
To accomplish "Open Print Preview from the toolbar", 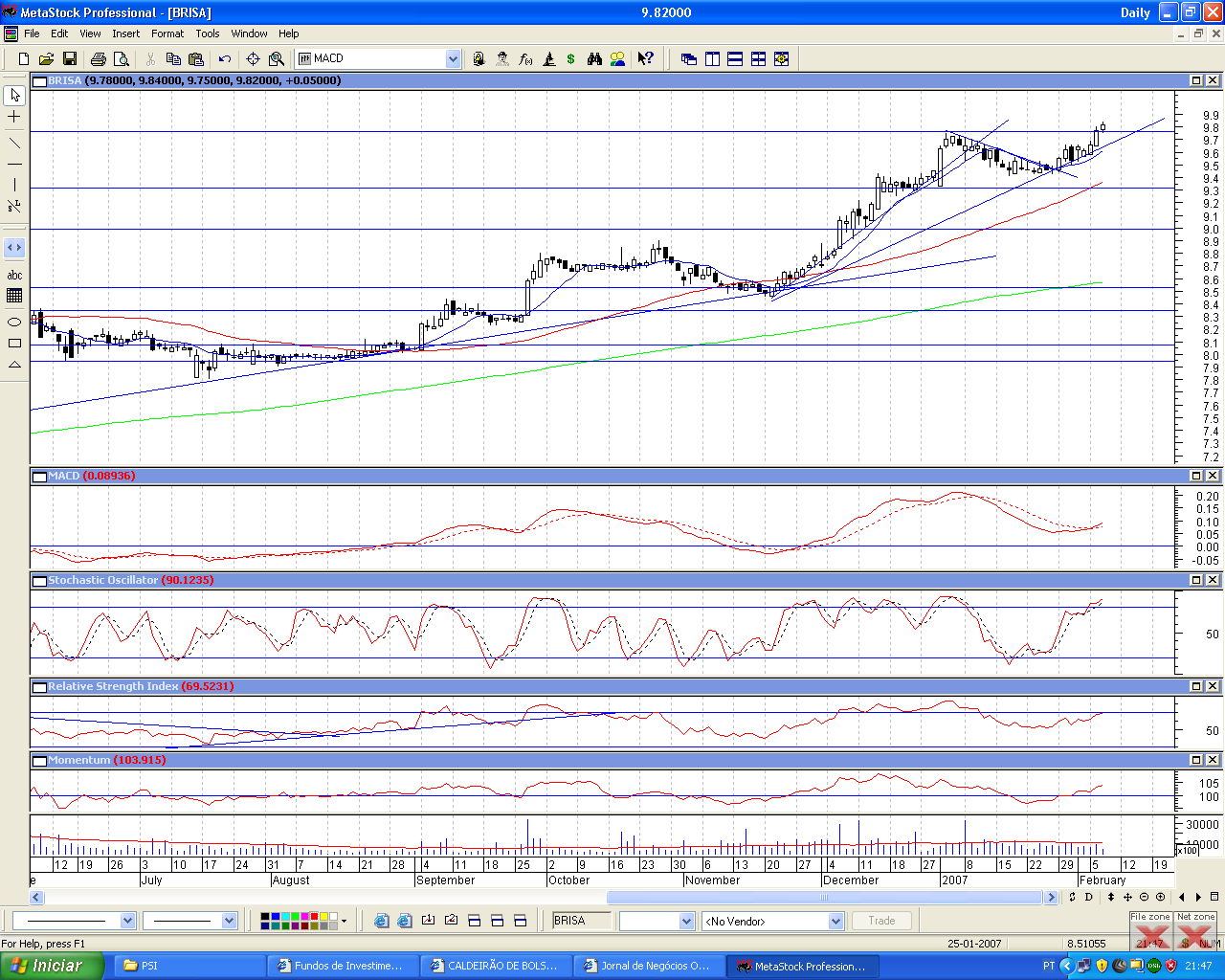I will pyautogui.click(x=121, y=59).
